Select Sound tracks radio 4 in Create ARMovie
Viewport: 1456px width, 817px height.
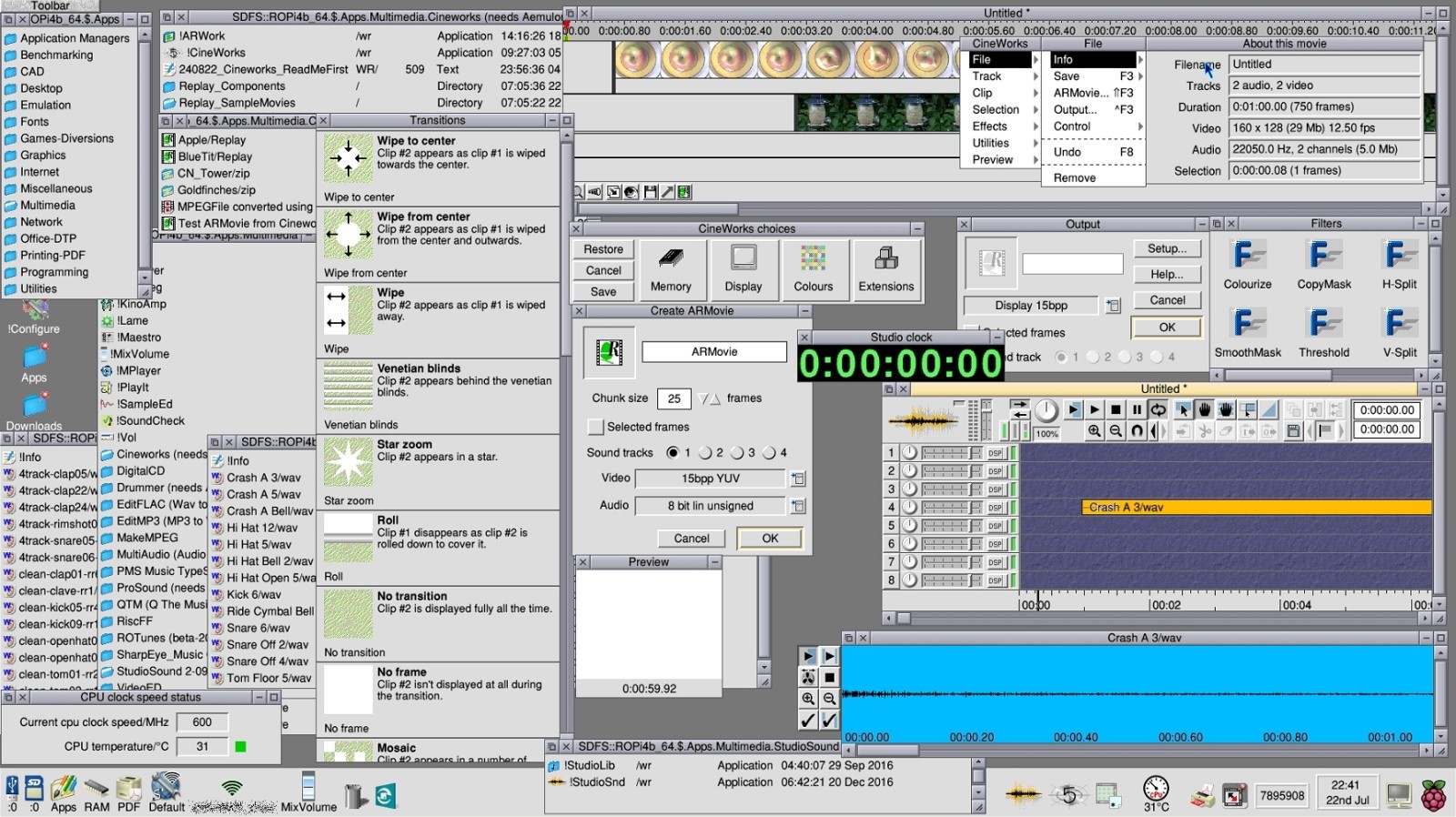[x=768, y=452]
